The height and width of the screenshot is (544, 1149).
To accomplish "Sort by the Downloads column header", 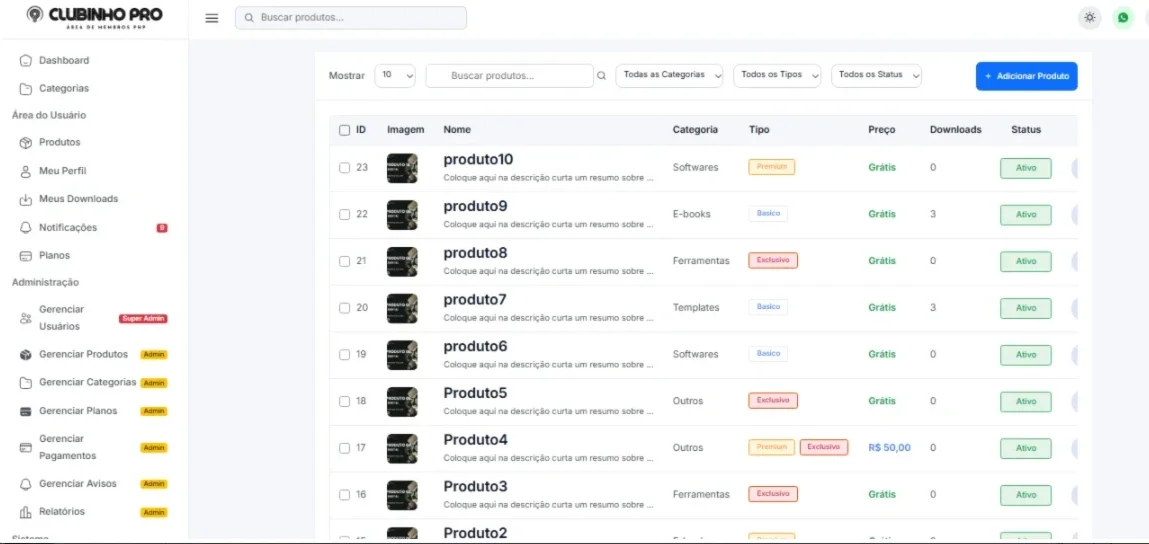I will coord(956,130).
